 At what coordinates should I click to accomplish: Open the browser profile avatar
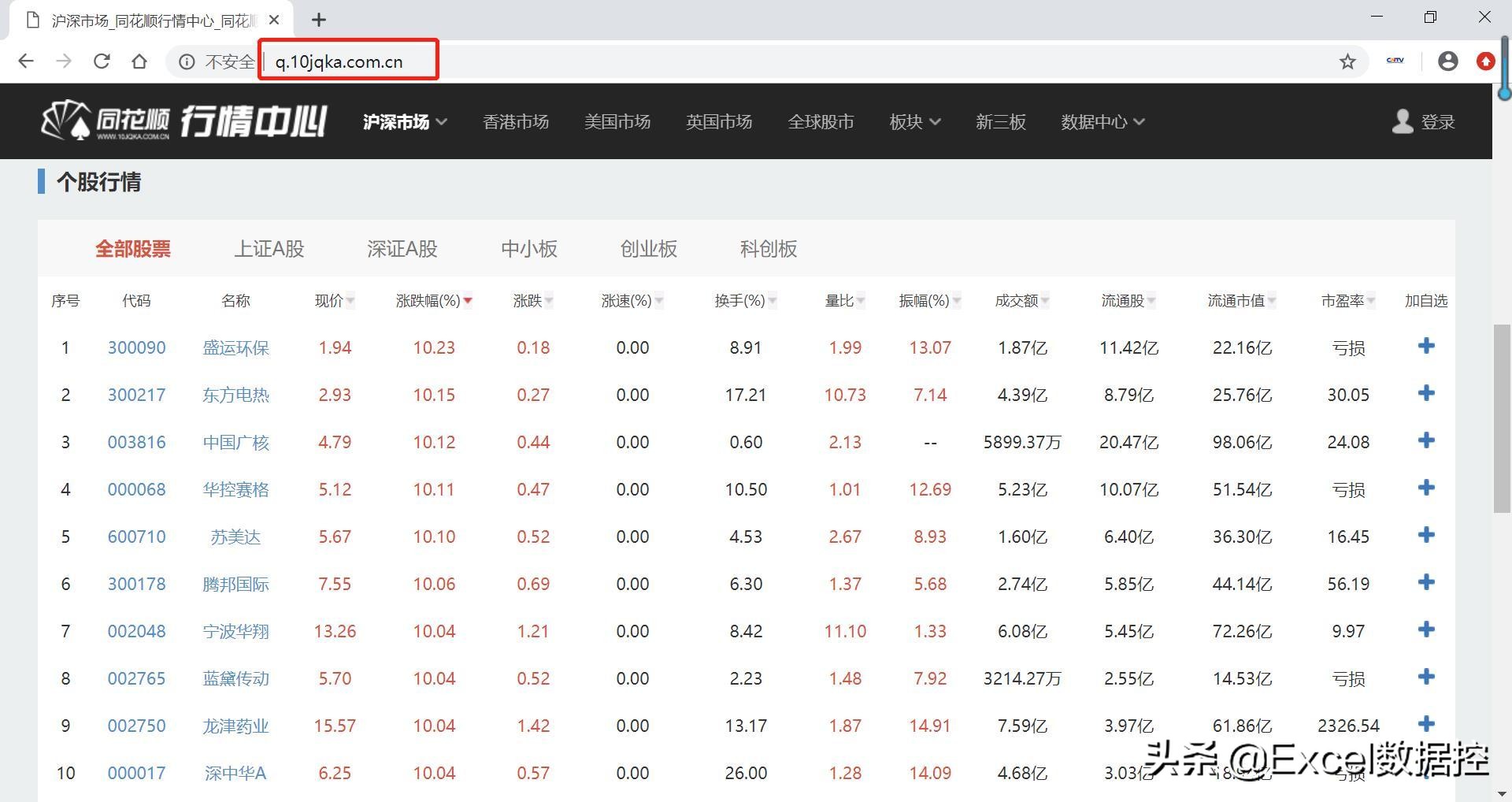pyautogui.click(x=1447, y=61)
